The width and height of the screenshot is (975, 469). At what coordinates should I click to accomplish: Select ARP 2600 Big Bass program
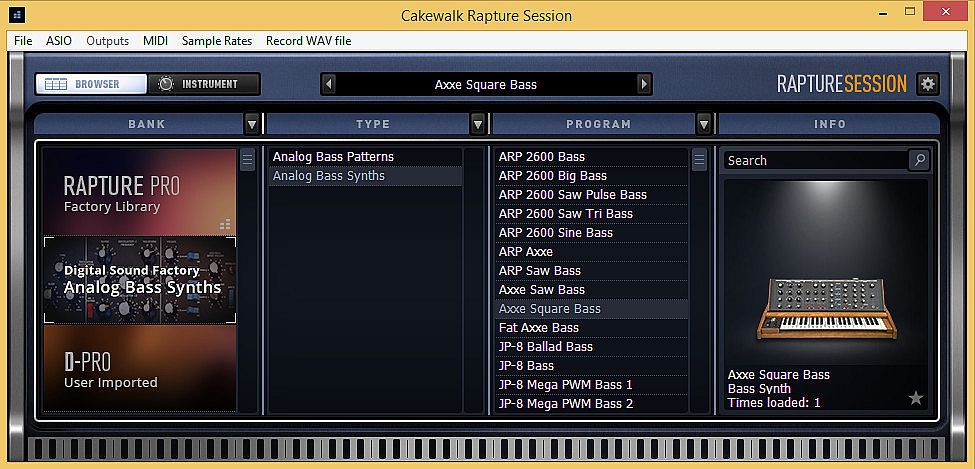tap(552, 176)
